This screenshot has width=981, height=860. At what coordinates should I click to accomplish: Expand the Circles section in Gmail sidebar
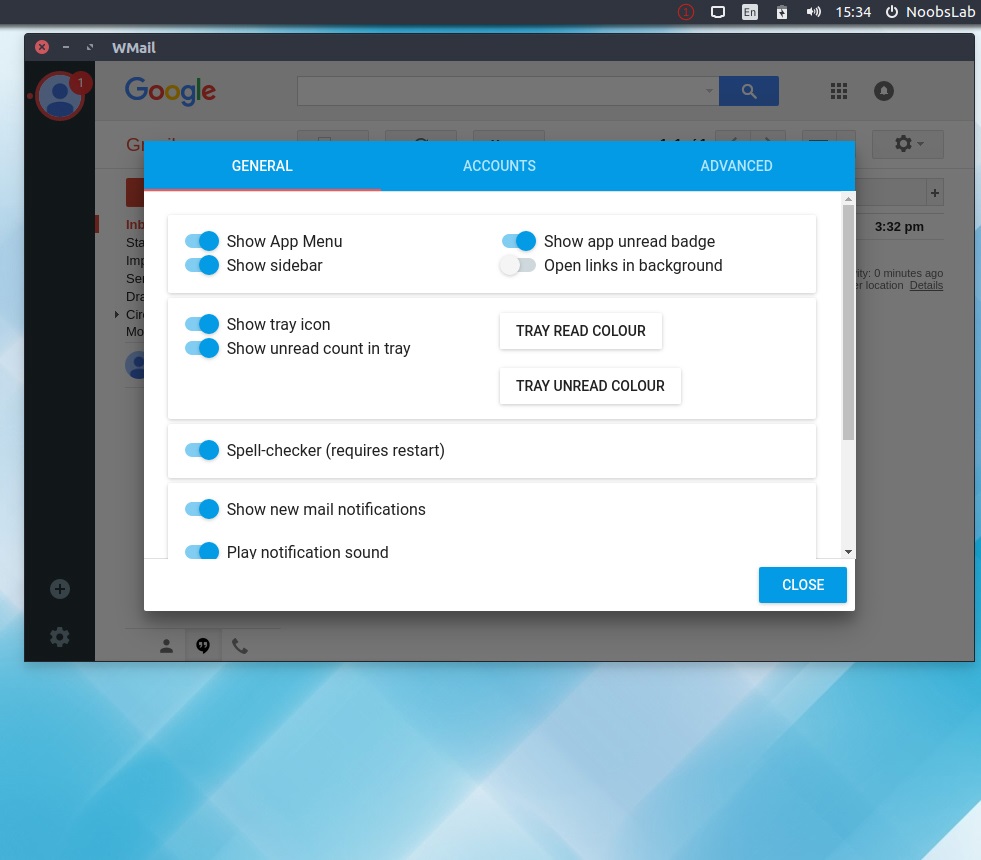pyautogui.click(x=117, y=314)
